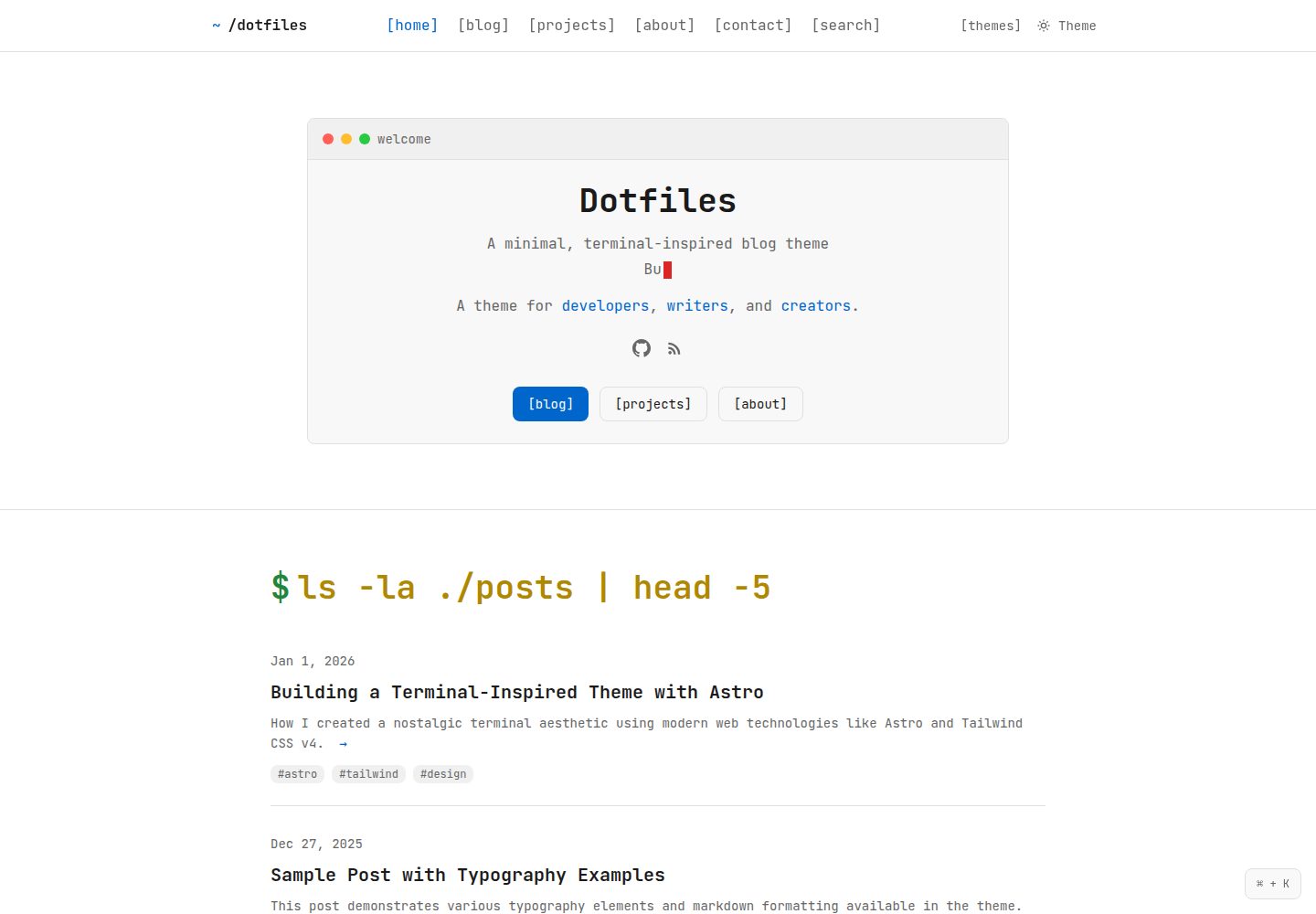1316x914 pixels.
Task: Select the #design tag
Action: [443, 774]
